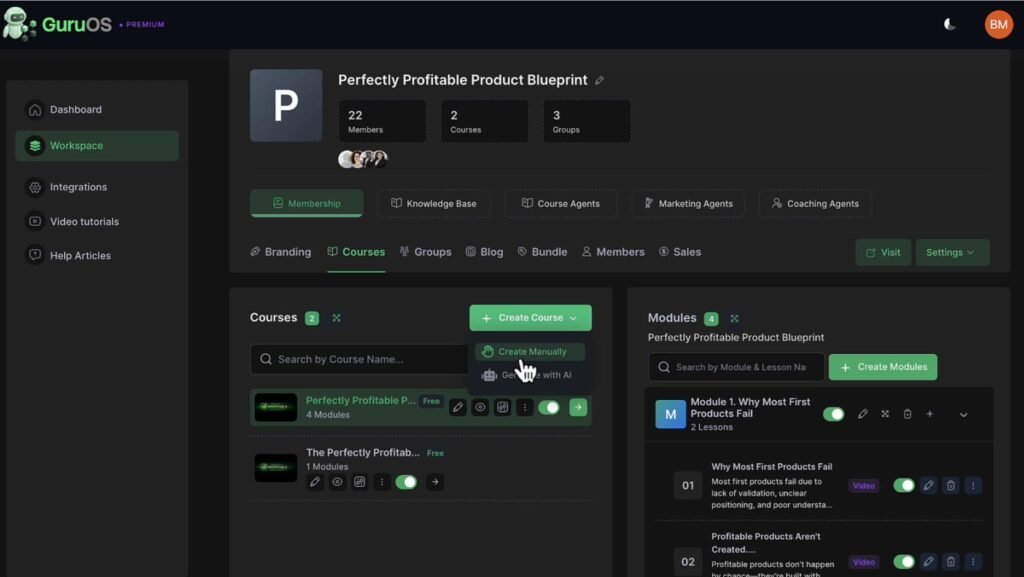Delete lesson 01 with trash icon
Viewport: 1024px width, 577px height.
[951, 486]
